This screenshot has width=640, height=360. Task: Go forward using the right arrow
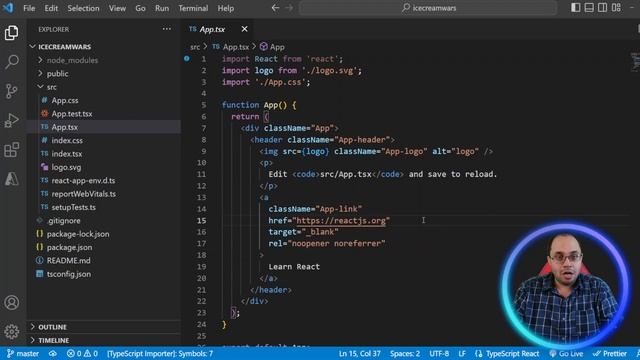(289, 8)
